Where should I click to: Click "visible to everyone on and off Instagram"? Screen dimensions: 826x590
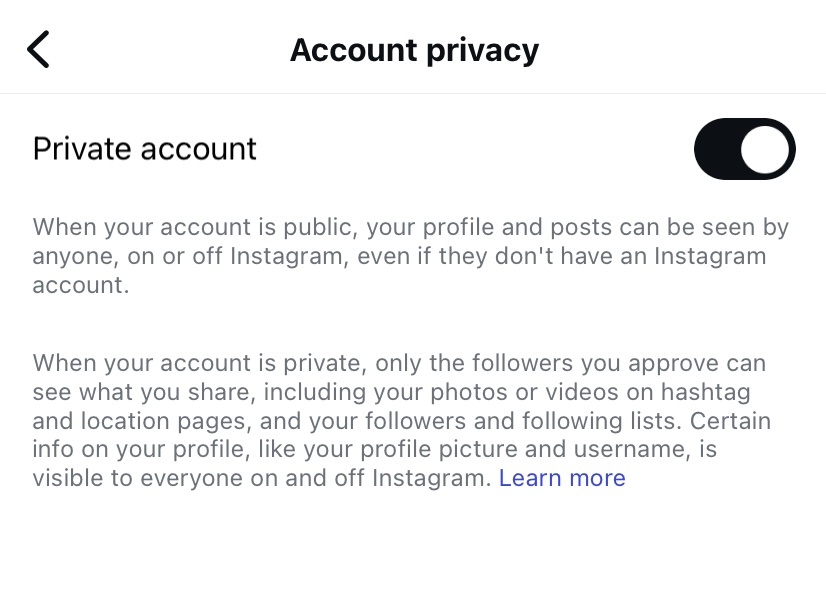point(262,478)
